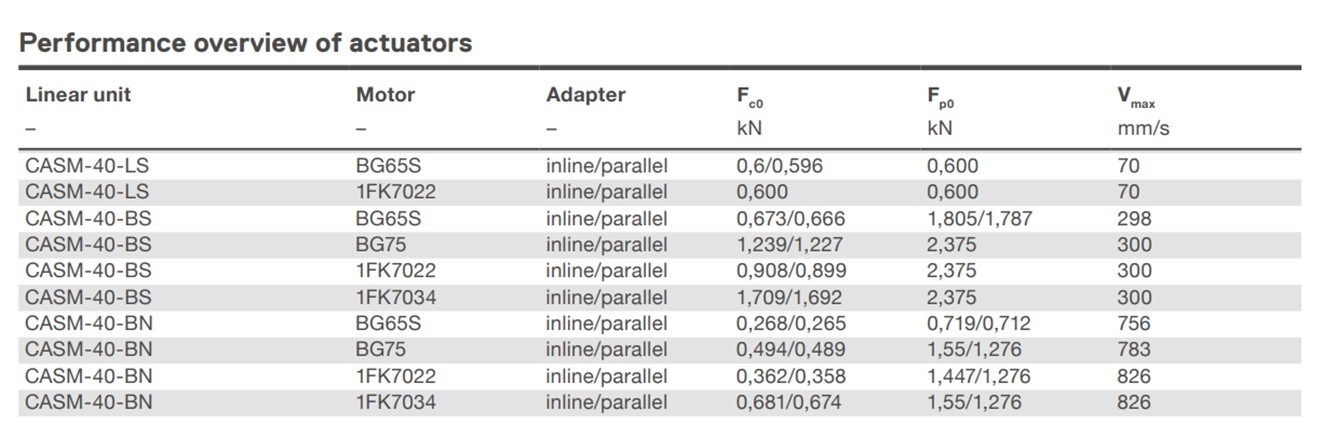Select the "Linear unit" column header
This screenshot has width=1323, height=443.
pyautogui.click(x=78, y=95)
